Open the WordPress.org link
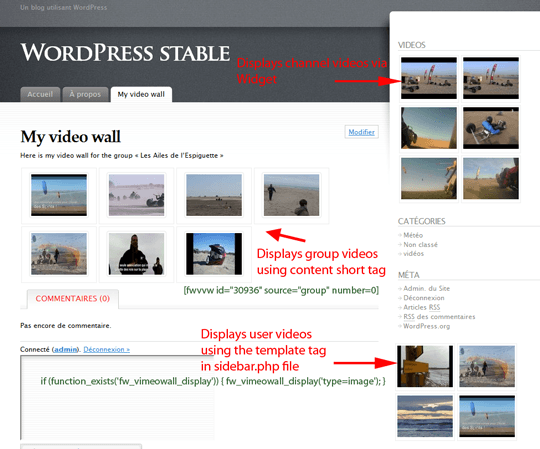This screenshot has width=540, height=449. click(x=426, y=326)
